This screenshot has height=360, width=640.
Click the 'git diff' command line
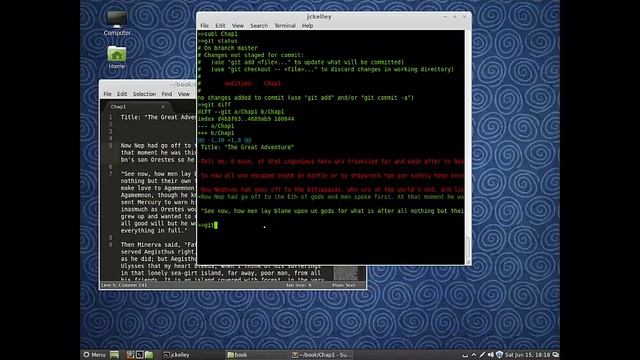coord(214,104)
